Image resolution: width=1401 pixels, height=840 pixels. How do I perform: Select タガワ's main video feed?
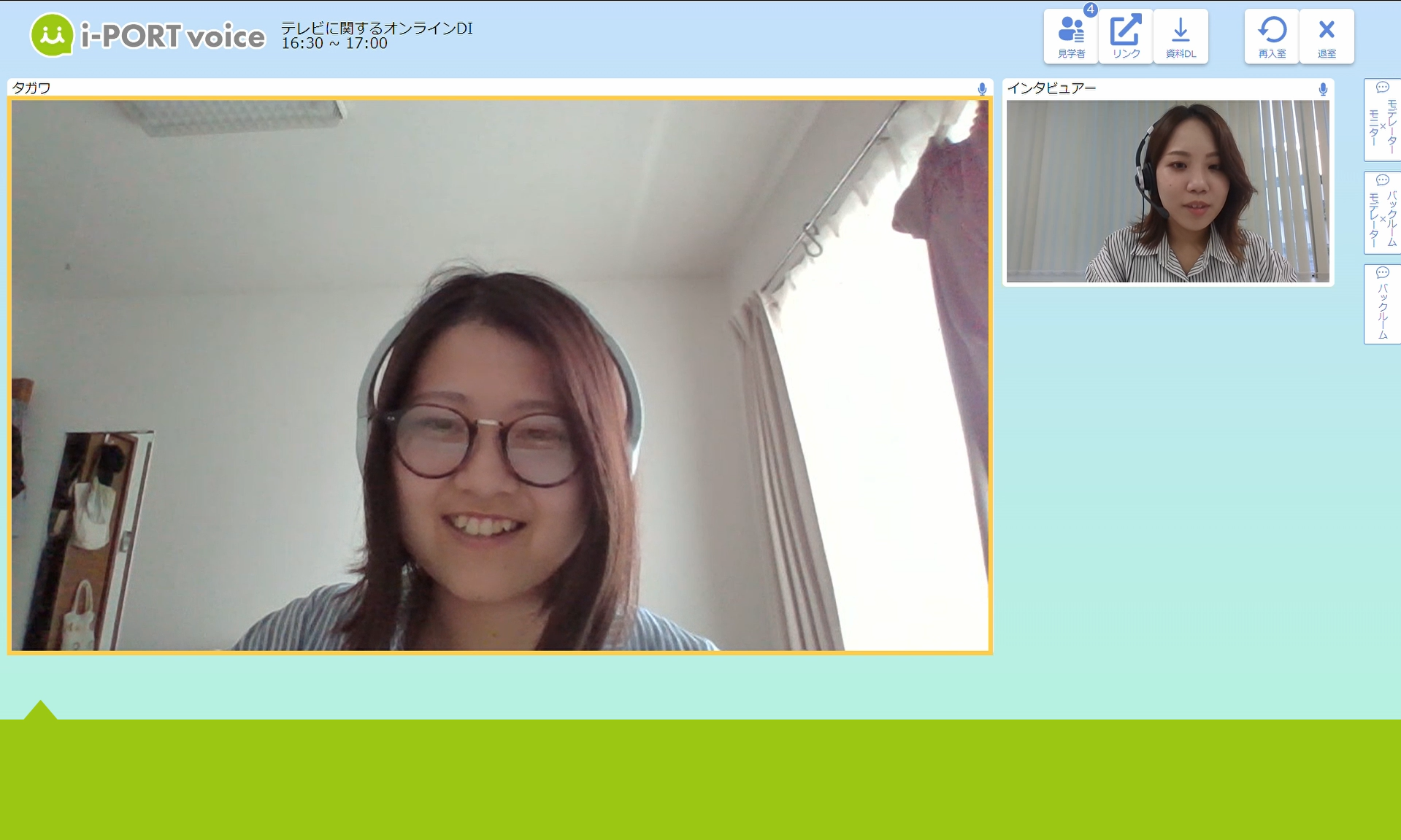coord(499,375)
